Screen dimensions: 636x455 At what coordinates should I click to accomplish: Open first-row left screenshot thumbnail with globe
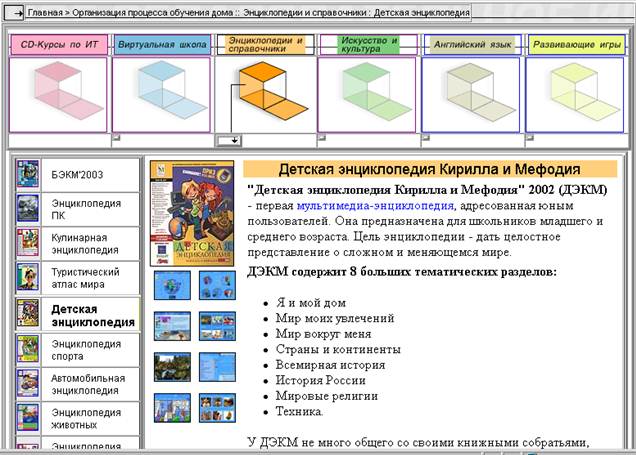(x=172, y=285)
